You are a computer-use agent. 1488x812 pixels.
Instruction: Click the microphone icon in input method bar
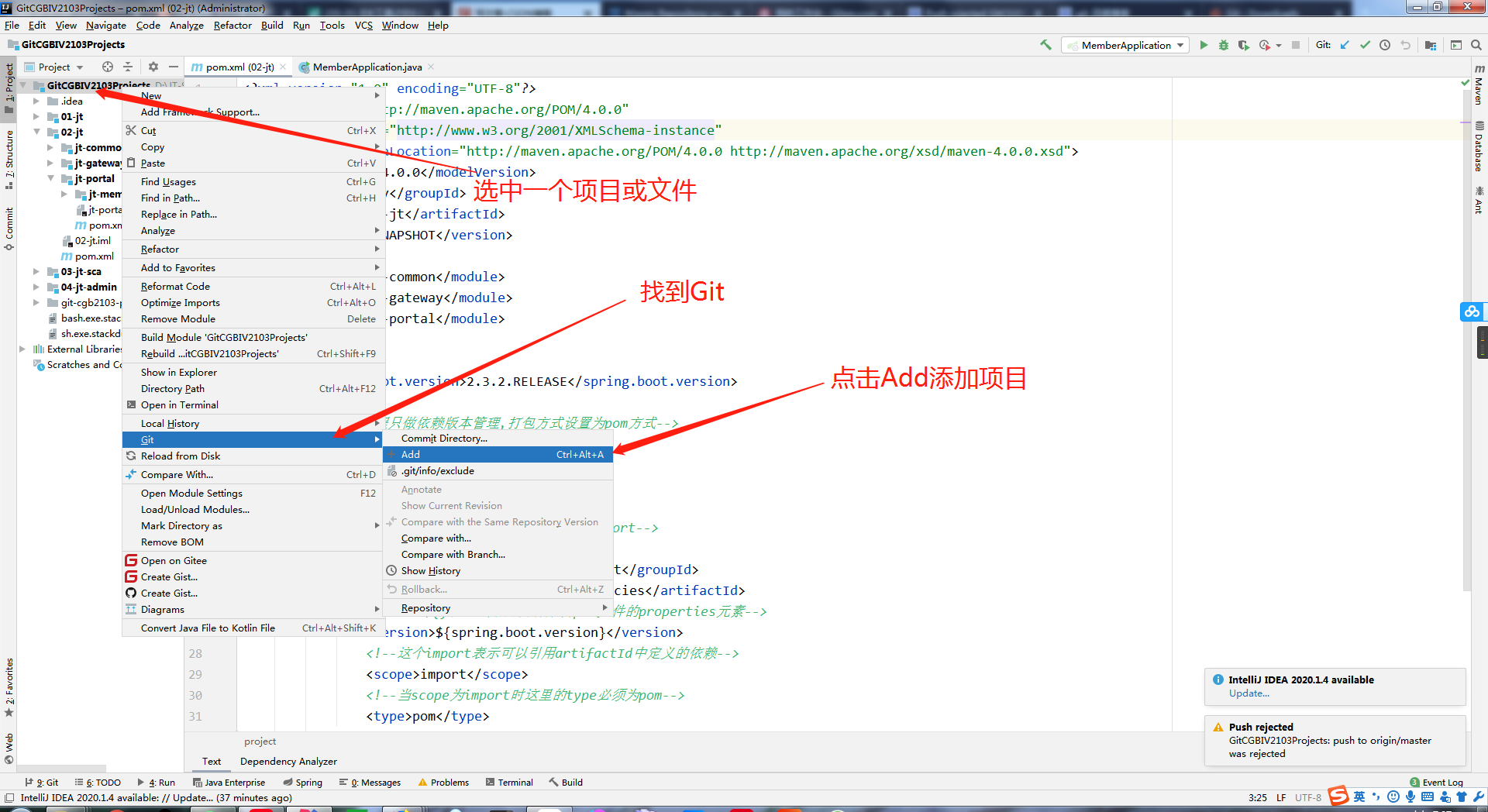coord(1410,797)
